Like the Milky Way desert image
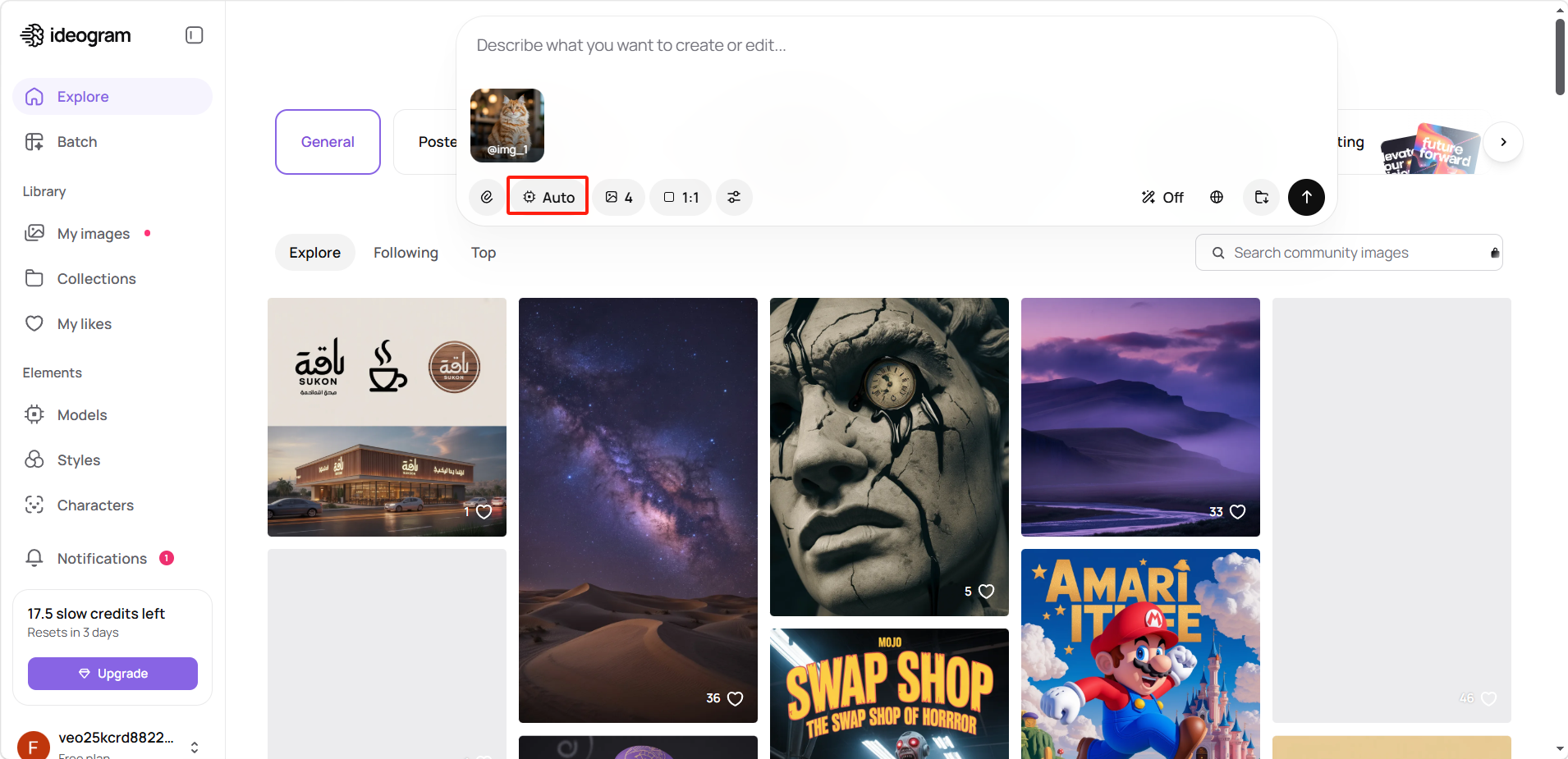Viewport: 1568px width, 759px height. pyautogui.click(x=736, y=698)
